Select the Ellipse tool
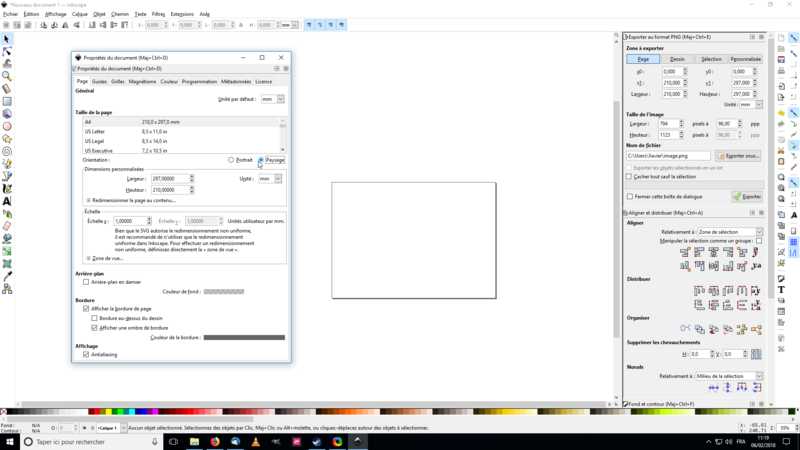This screenshot has width=800, height=450. [x=7, y=126]
